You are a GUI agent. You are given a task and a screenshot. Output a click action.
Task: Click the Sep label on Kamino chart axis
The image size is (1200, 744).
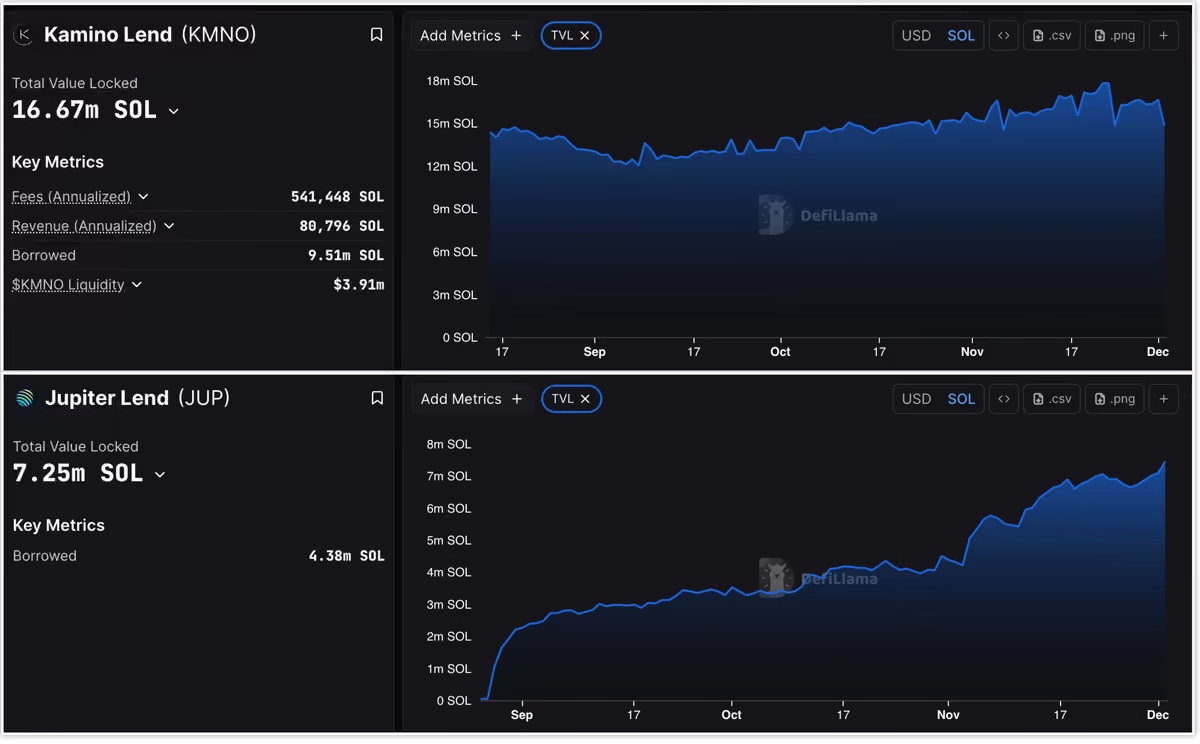(x=594, y=351)
